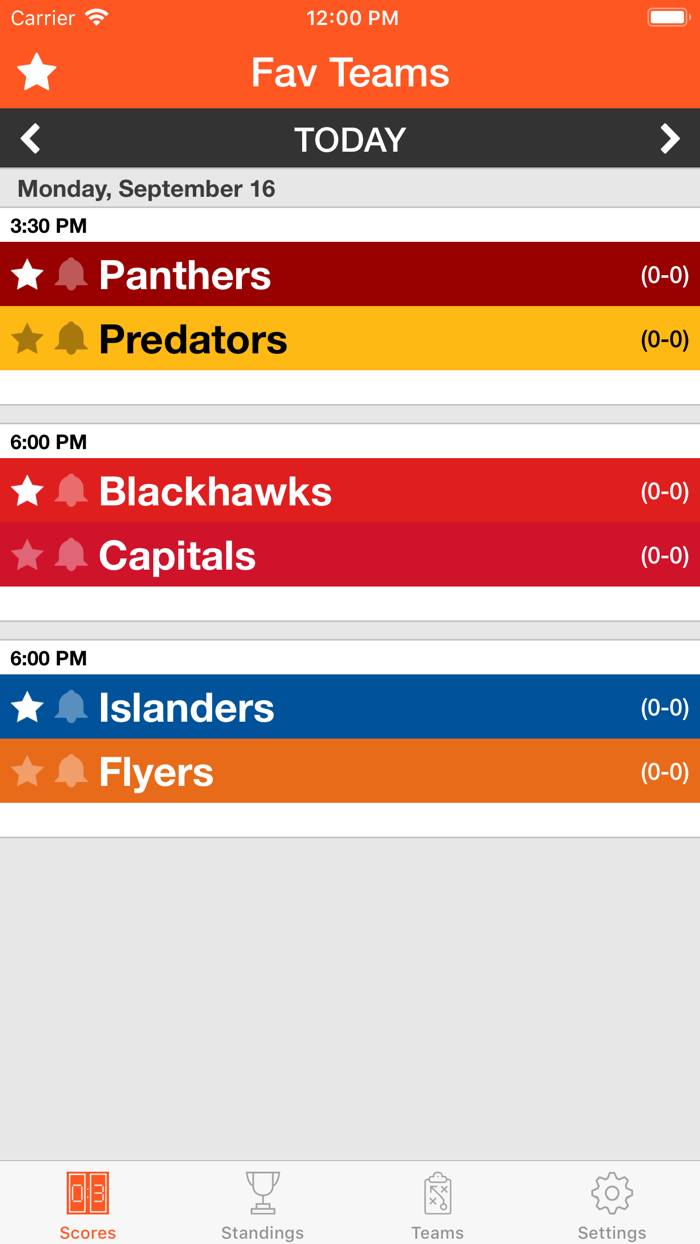The image size is (700, 1244).
Task: Go to next day with right chevron
Action: click(671, 138)
